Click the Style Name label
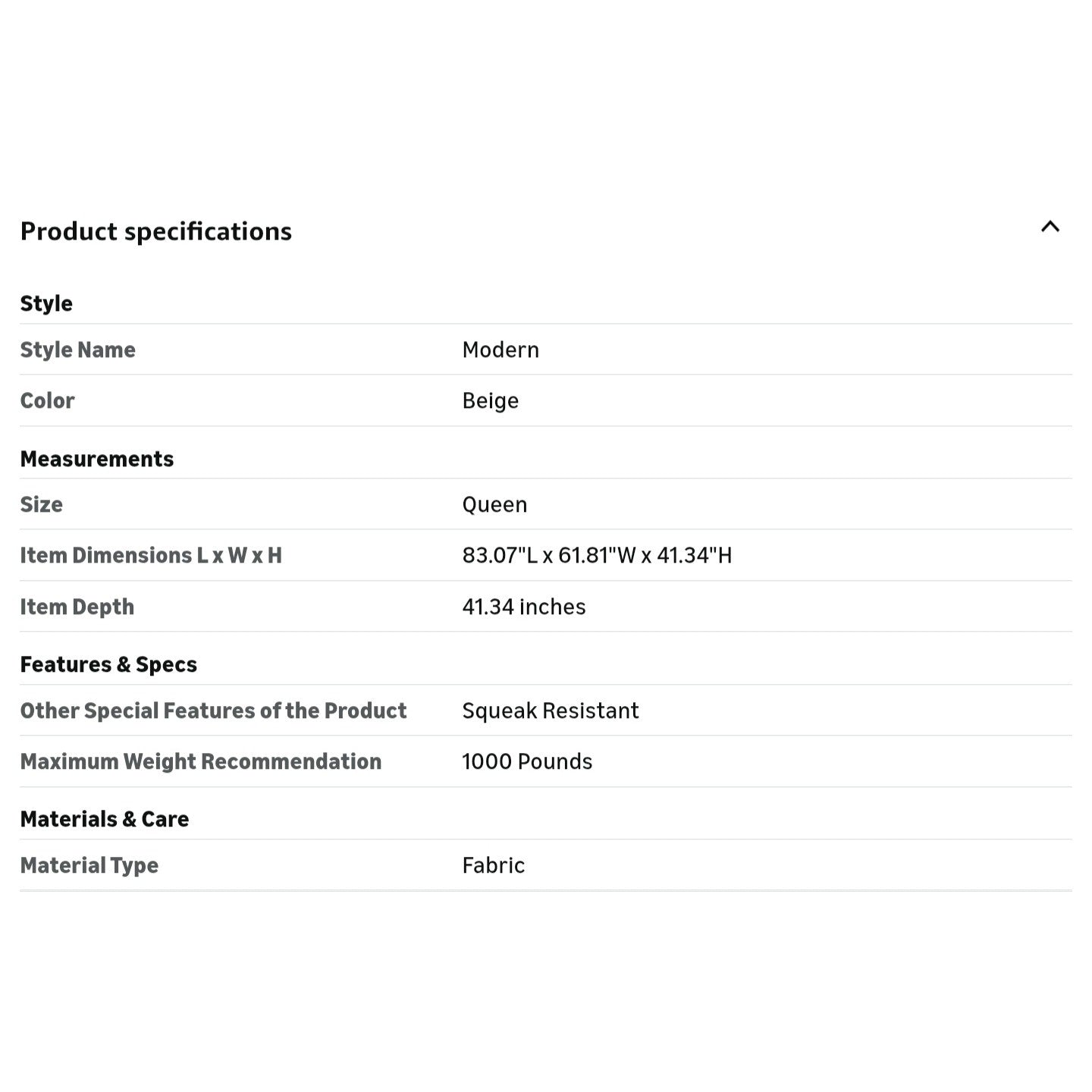This screenshot has width=1092, height=1092. coord(77,350)
